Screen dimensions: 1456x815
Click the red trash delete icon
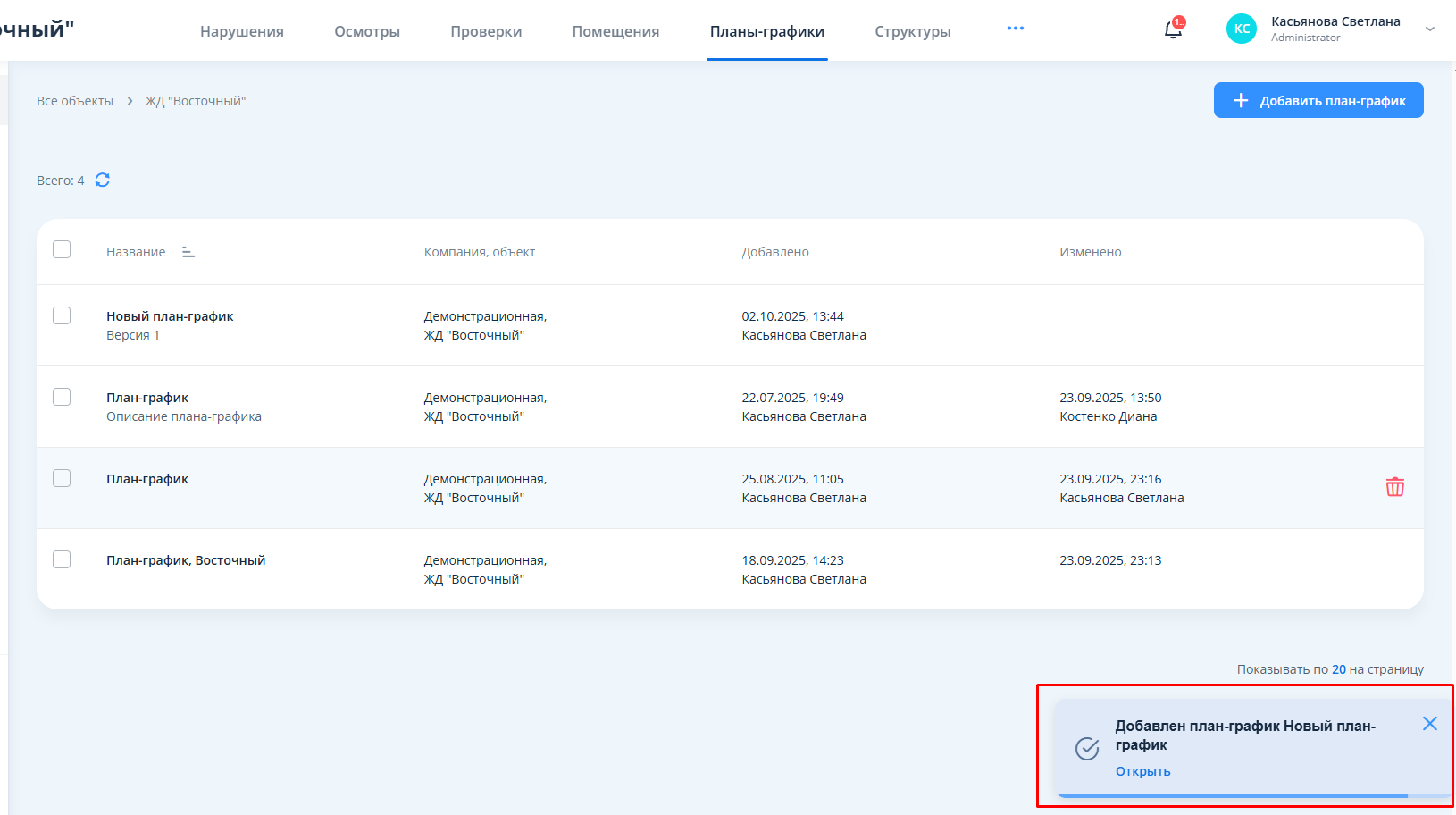click(1394, 487)
